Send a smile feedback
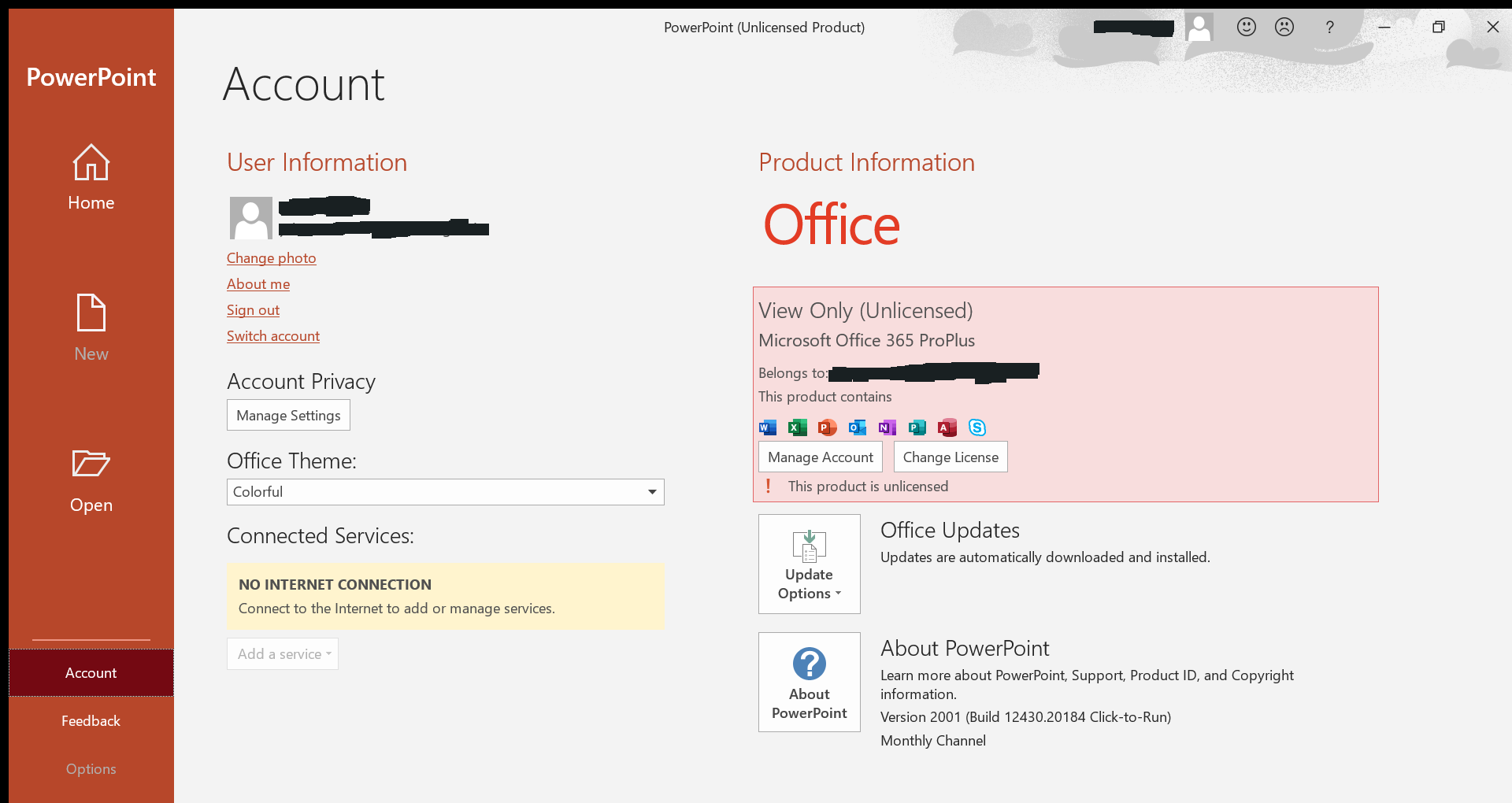Viewport: 1512px width, 803px height. tap(1246, 27)
